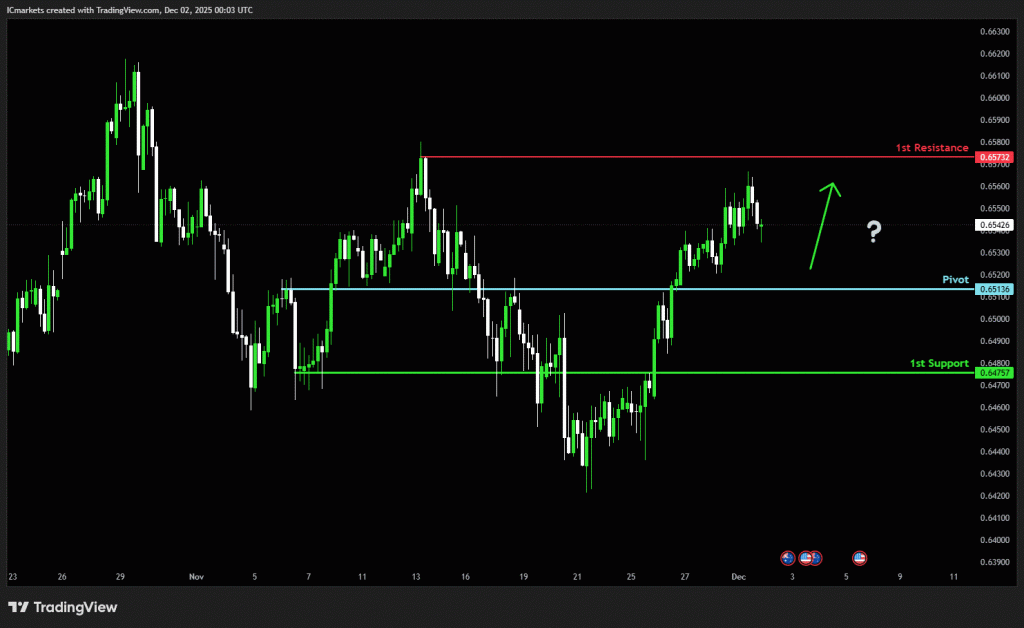Image resolution: width=1024 pixels, height=628 pixels.
Task: Click the "Pivot" text label
Action: pyautogui.click(x=955, y=280)
